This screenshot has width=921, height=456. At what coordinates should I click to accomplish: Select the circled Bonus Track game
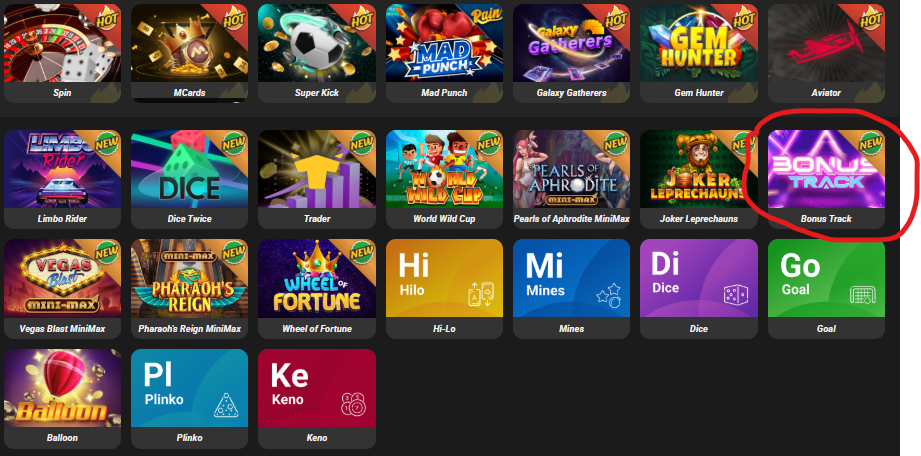coord(826,179)
